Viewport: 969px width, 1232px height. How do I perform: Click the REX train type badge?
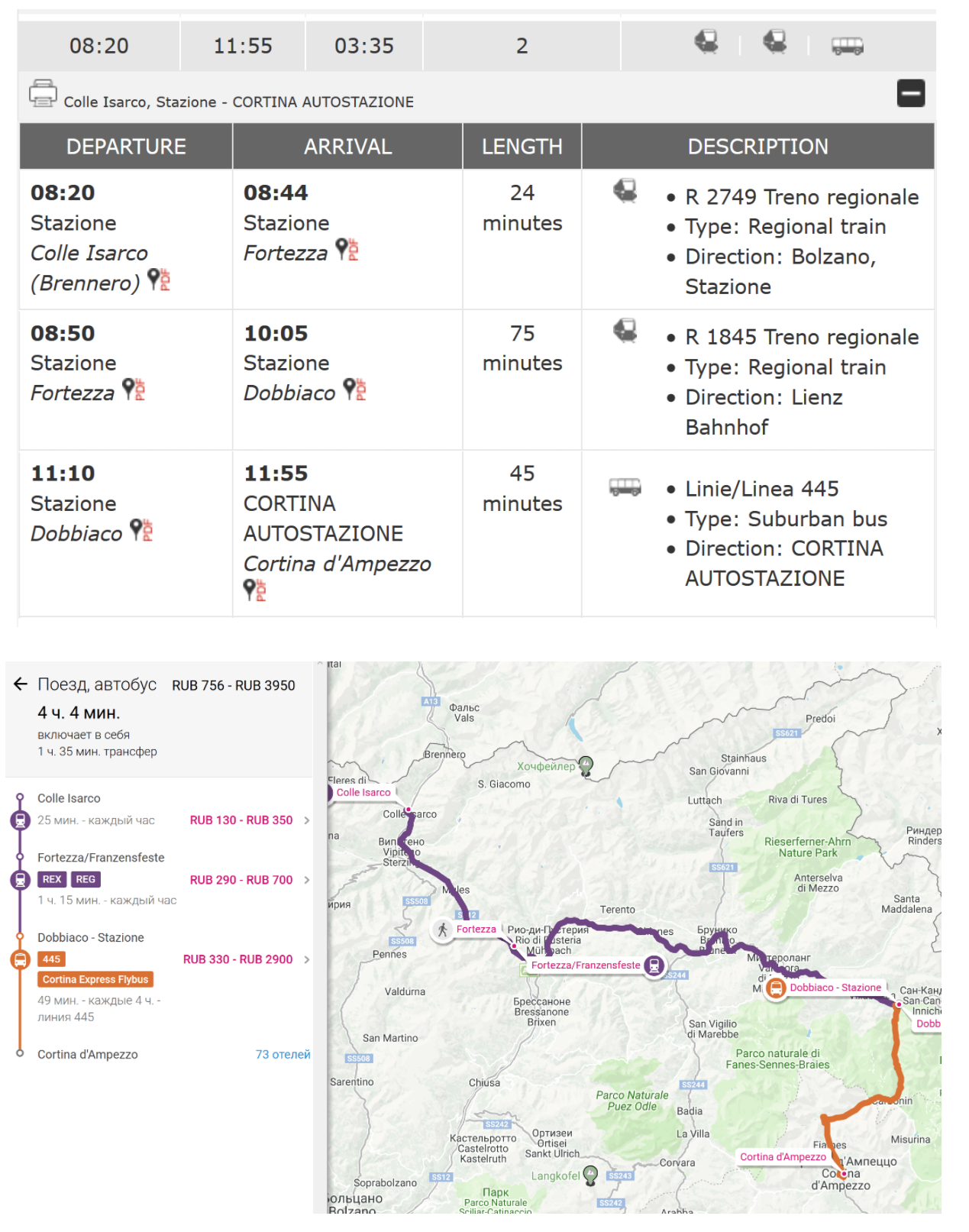pyautogui.click(x=52, y=879)
